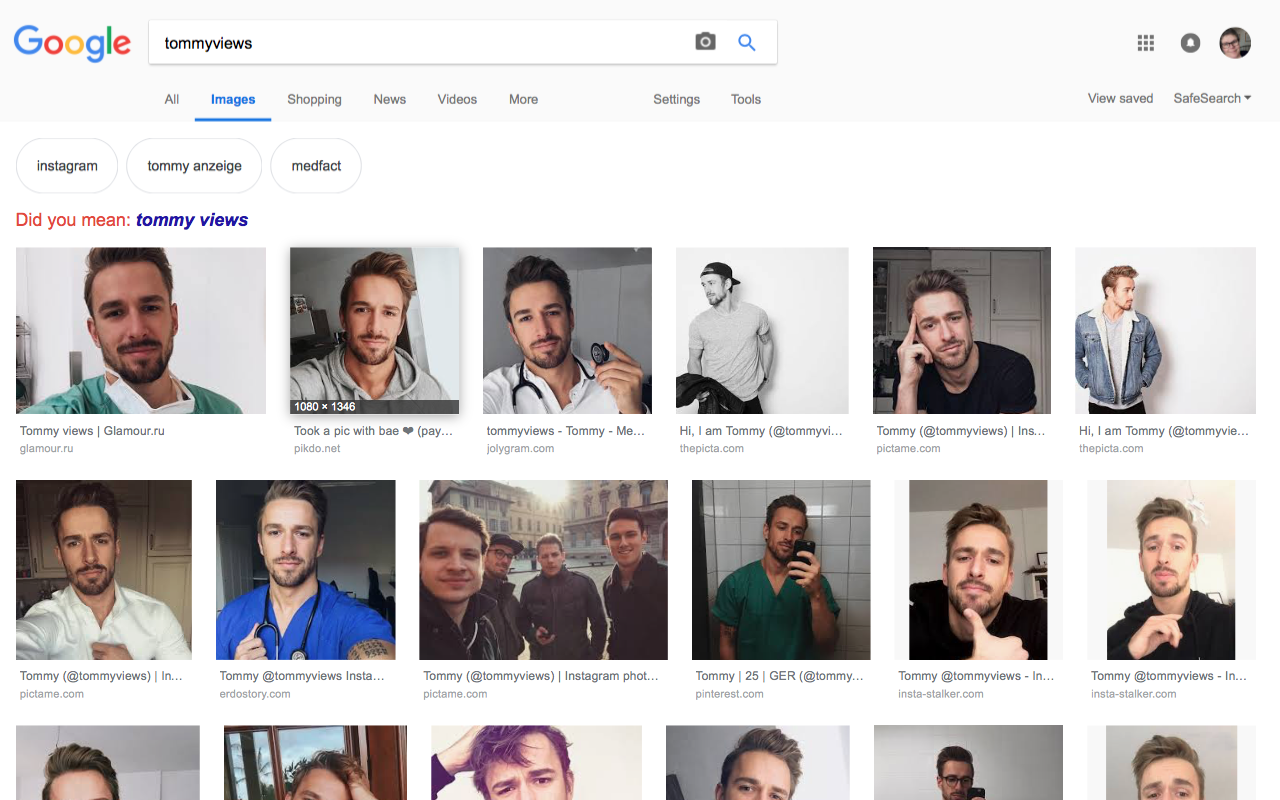Open the Tools options

click(x=746, y=99)
